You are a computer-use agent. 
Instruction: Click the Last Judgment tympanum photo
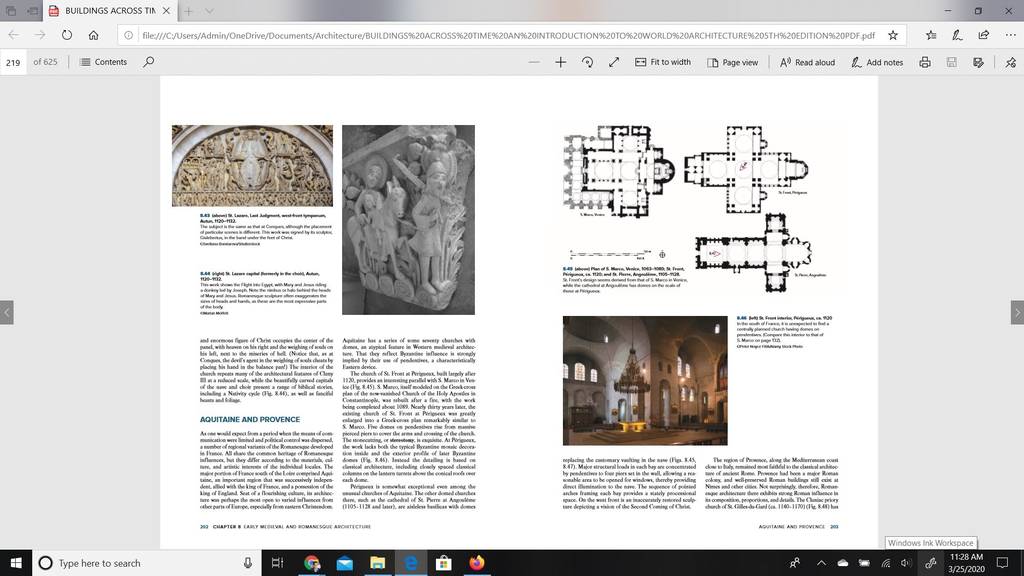(252, 166)
